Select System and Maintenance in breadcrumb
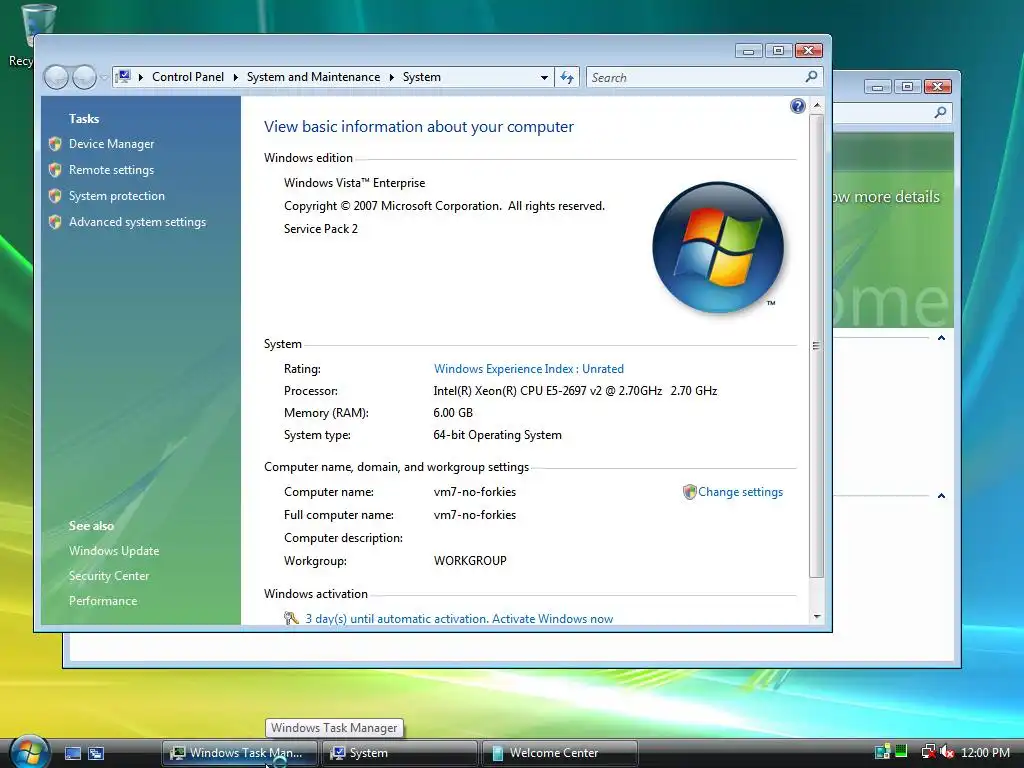This screenshot has width=1024, height=768. click(x=313, y=77)
